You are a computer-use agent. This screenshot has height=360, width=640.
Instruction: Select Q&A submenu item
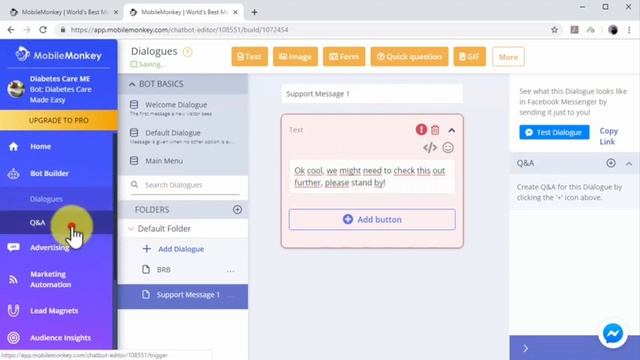coord(37,222)
